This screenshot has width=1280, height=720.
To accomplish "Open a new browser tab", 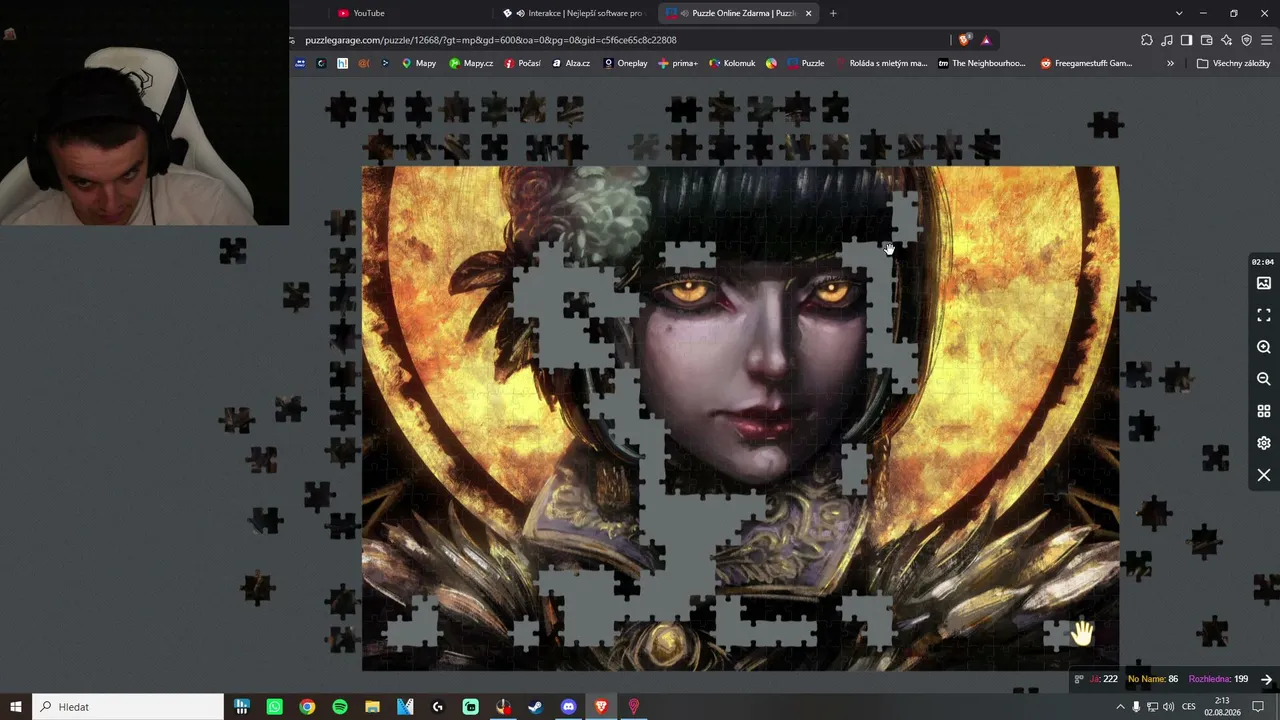I will [x=833, y=13].
